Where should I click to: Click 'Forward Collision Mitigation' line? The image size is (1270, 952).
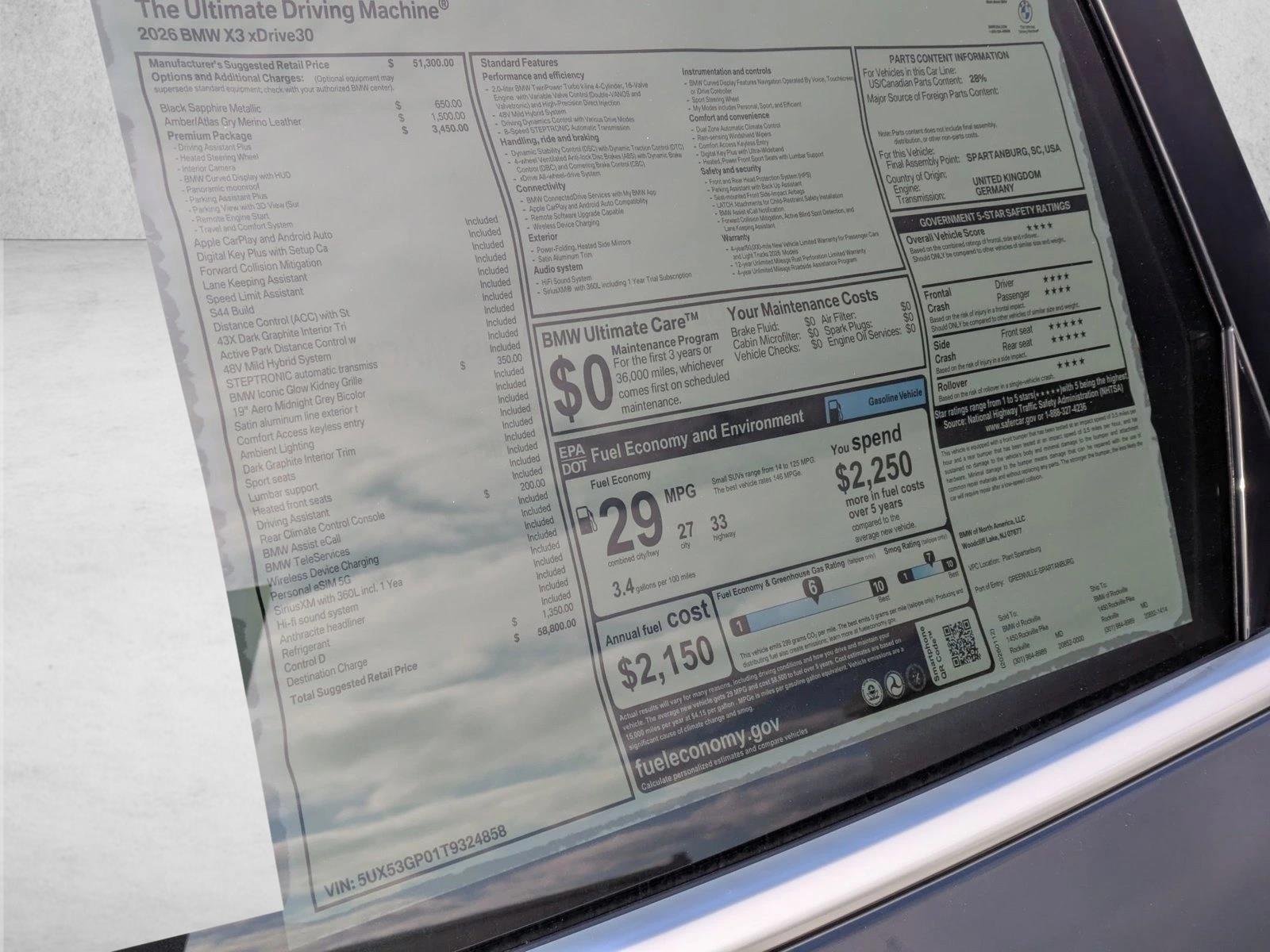tap(261, 267)
